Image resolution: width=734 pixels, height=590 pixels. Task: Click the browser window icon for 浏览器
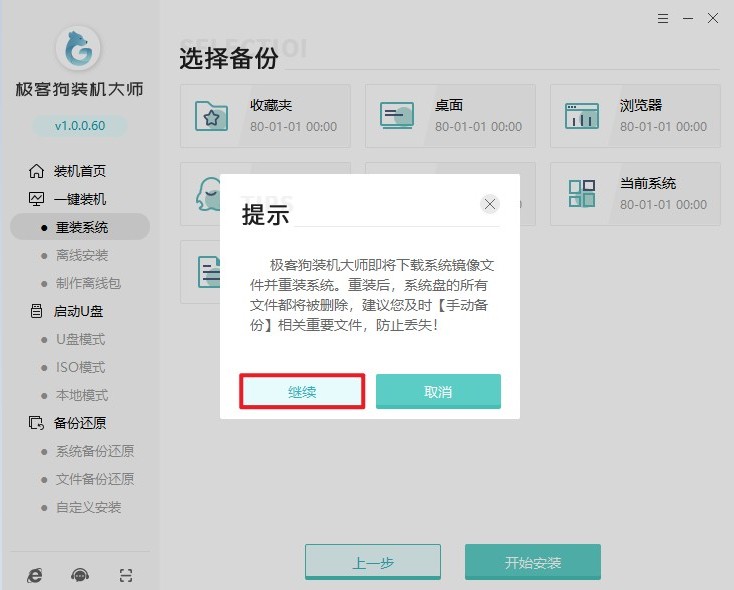click(582, 116)
